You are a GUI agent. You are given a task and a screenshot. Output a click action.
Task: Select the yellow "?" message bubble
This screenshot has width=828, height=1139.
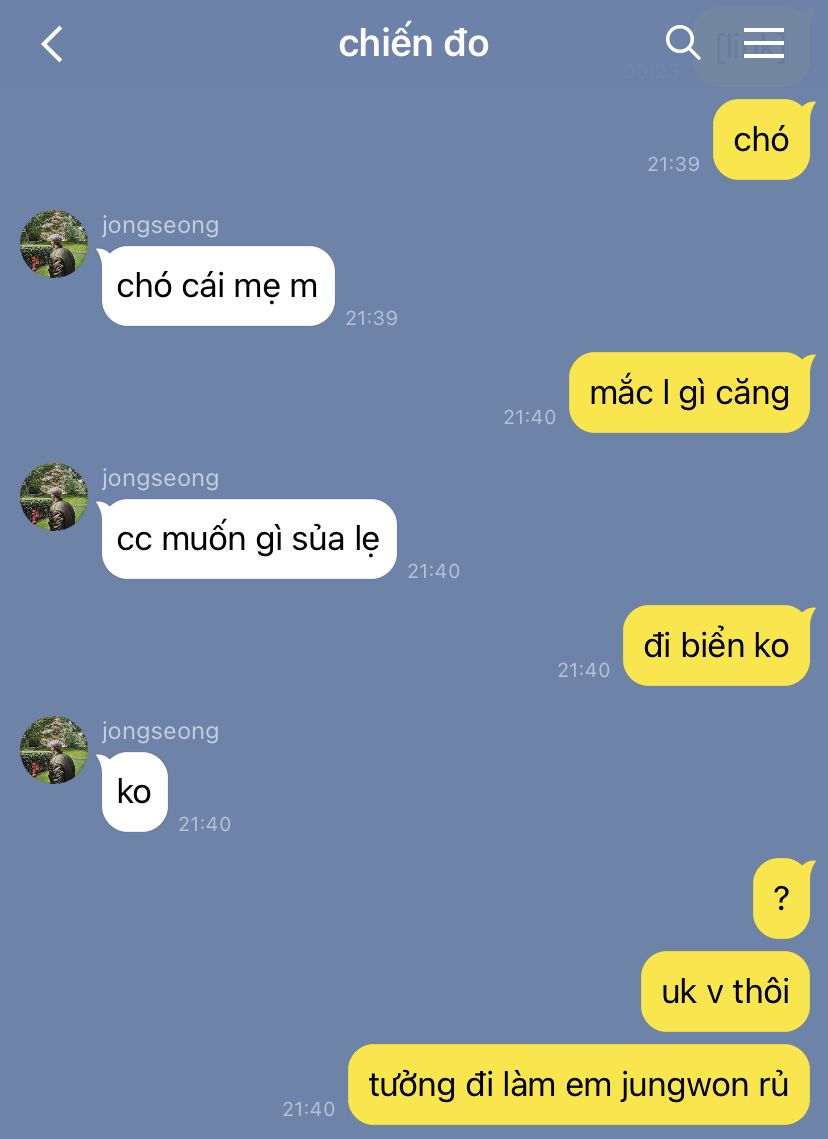pyautogui.click(x=782, y=899)
